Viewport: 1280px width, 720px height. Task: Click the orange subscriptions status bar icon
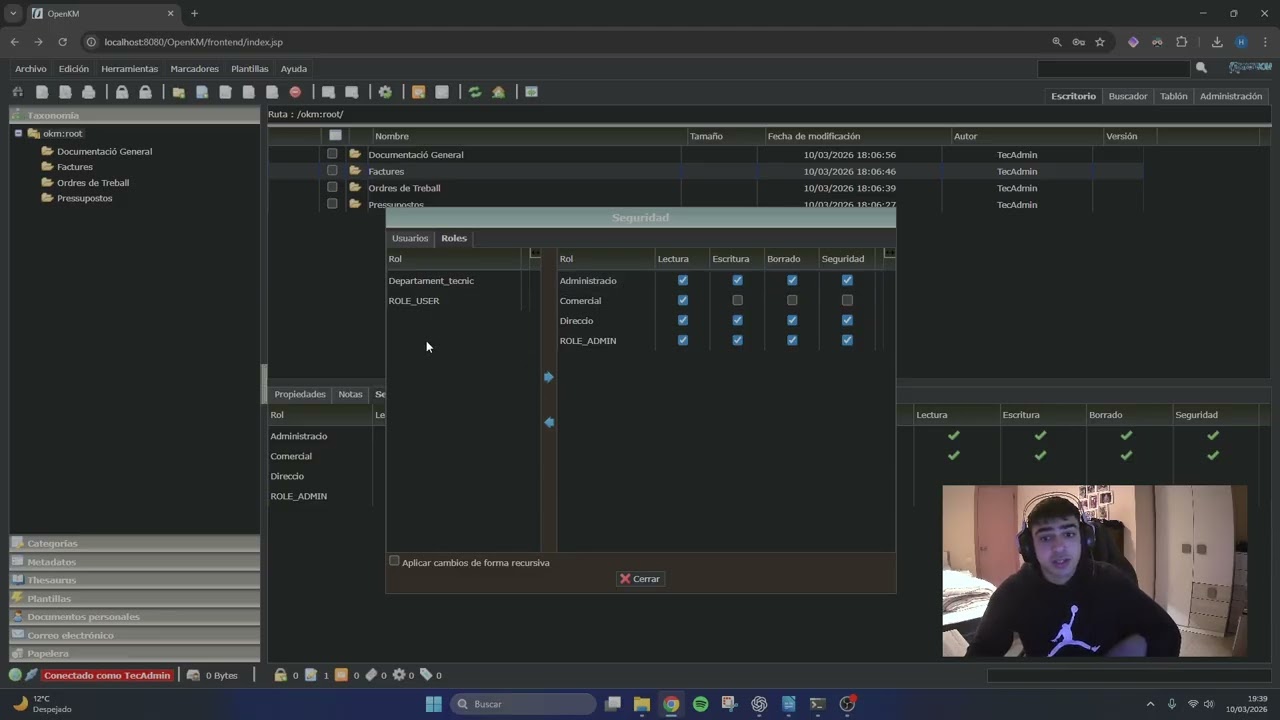pos(341,675)
